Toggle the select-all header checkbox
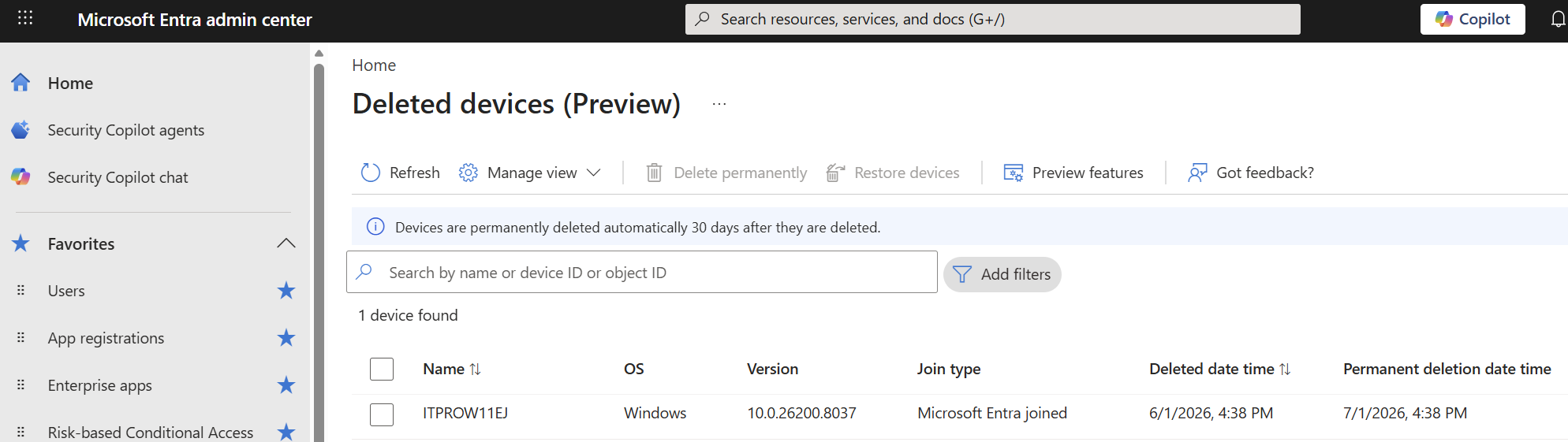Image resolution: width=1568 pixels, height=442 pixels. 382,369
